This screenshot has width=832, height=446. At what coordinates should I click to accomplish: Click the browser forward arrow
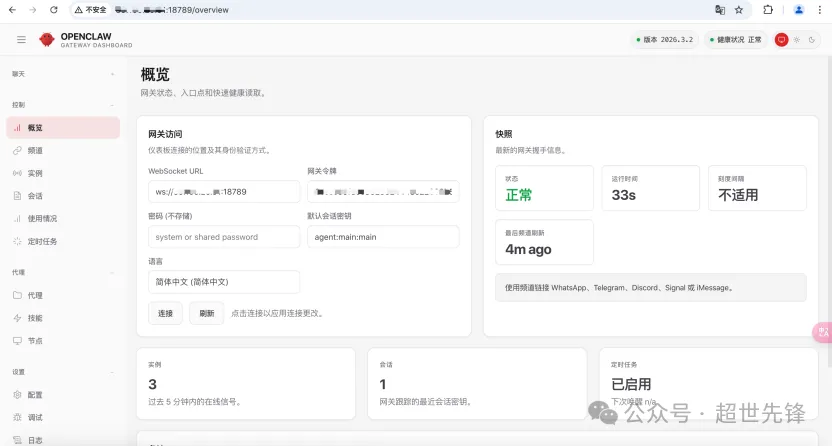pyautogui.click(x=32, y=10)
